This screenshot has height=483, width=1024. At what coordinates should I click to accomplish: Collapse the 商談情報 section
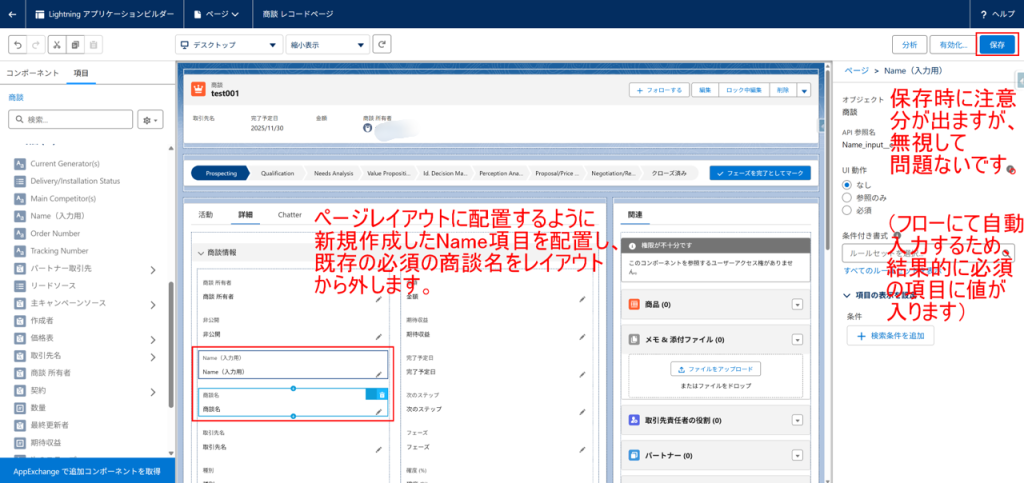pyautogui.click(x=201, y=253)
